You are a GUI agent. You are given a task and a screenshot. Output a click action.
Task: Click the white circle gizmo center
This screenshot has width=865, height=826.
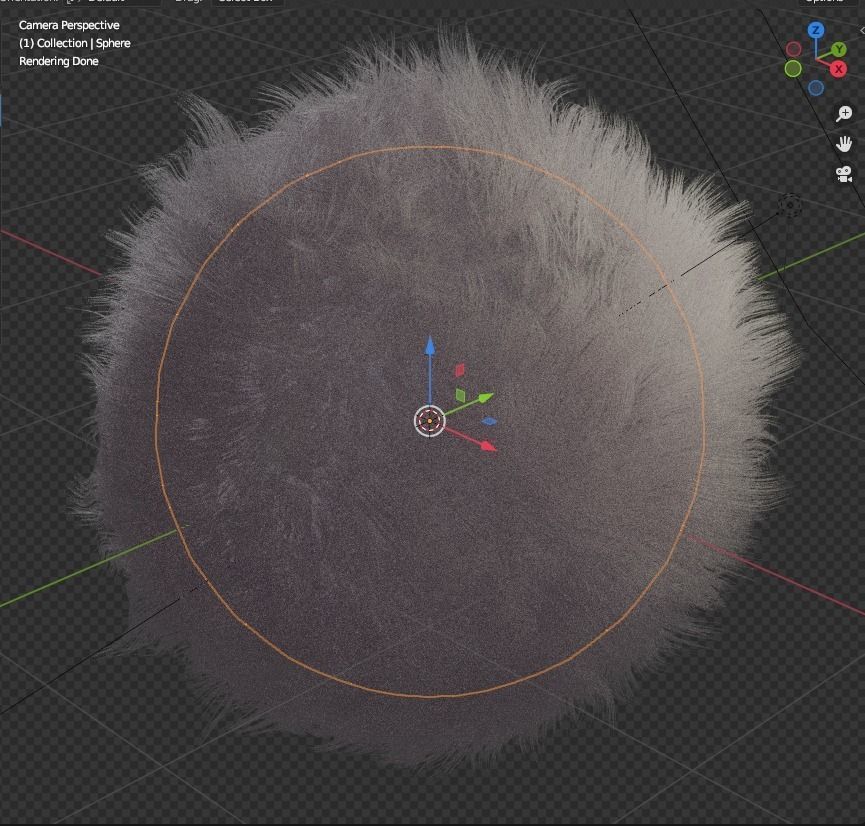[x=429, y=421]
